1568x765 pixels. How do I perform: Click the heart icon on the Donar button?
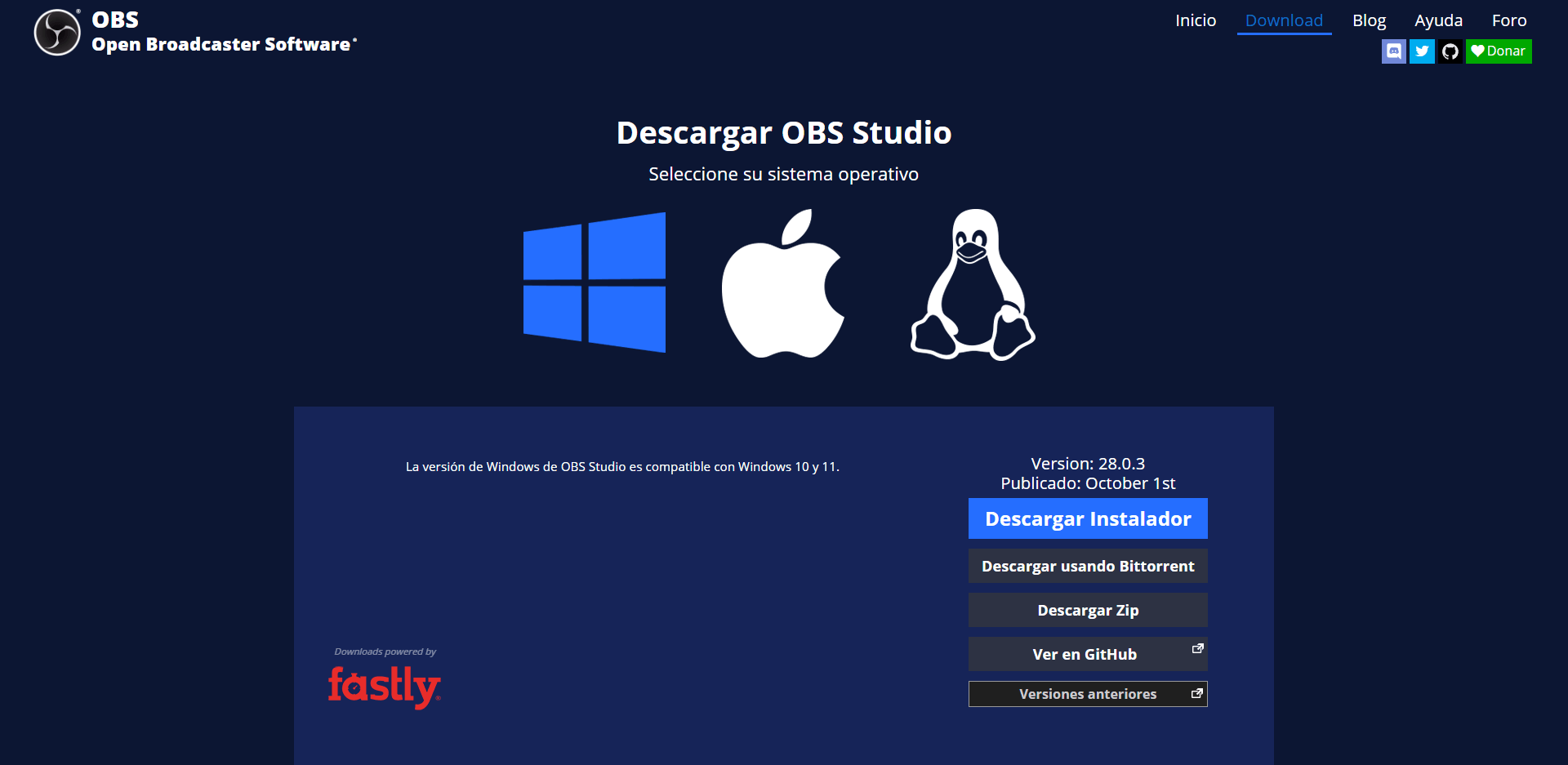coord(1477,51)
